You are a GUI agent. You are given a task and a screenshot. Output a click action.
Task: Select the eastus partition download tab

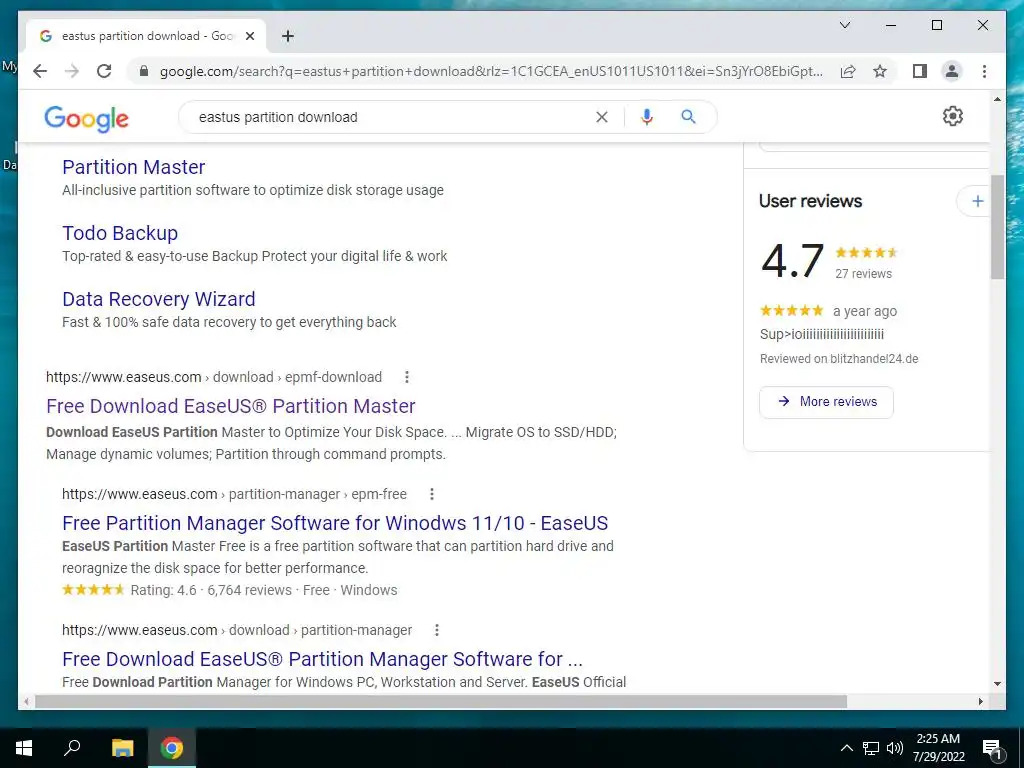(x=146, y=36)
